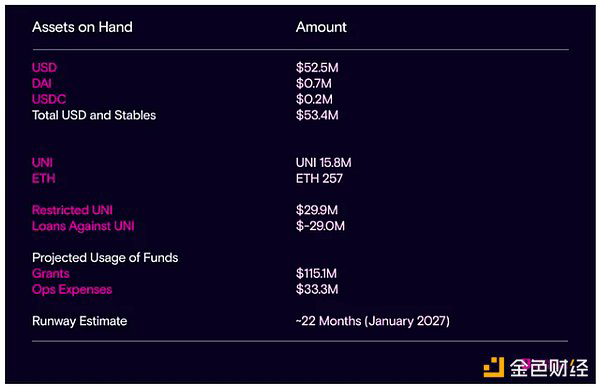Click the USDC asset label
Image resolution: width=600 pixels, height=389 pixels.
(x=49, y=99)
